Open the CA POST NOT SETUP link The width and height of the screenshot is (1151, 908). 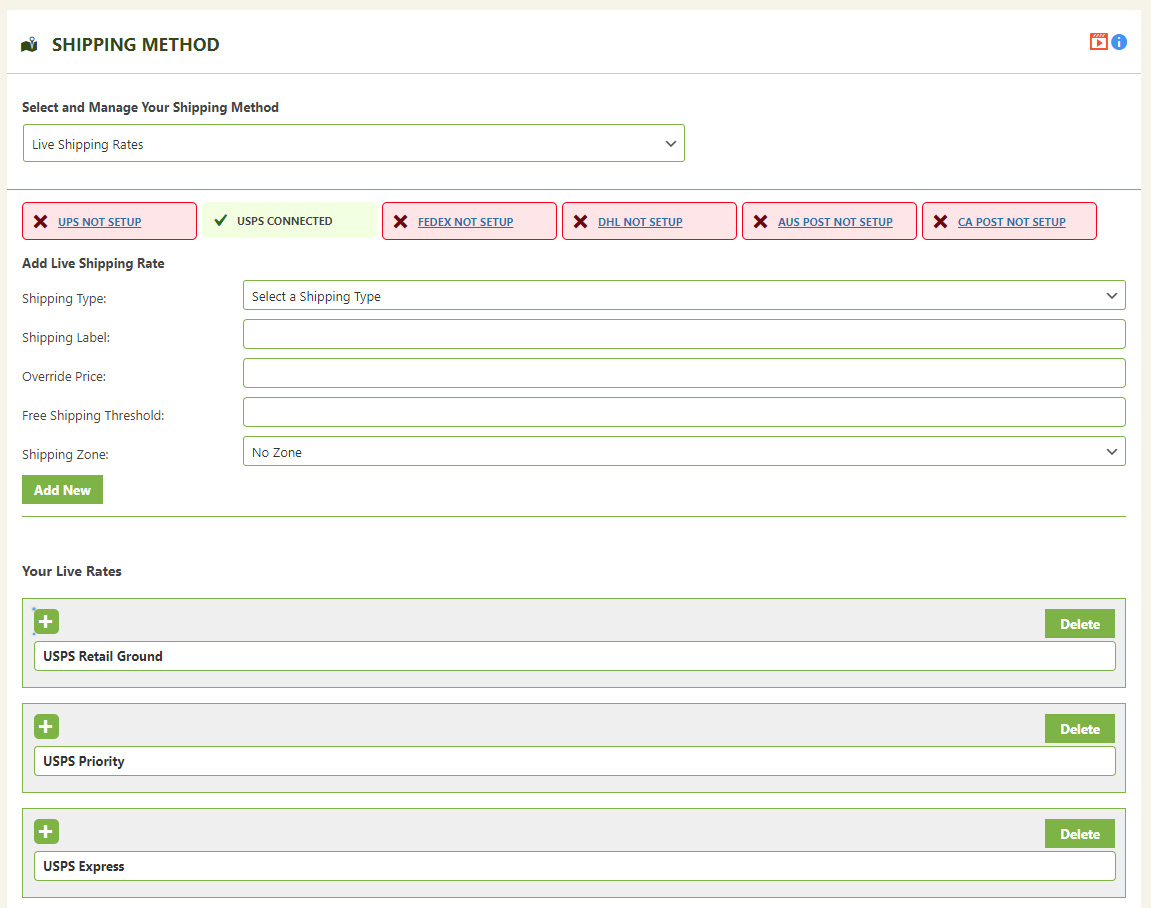point(1011,222)
